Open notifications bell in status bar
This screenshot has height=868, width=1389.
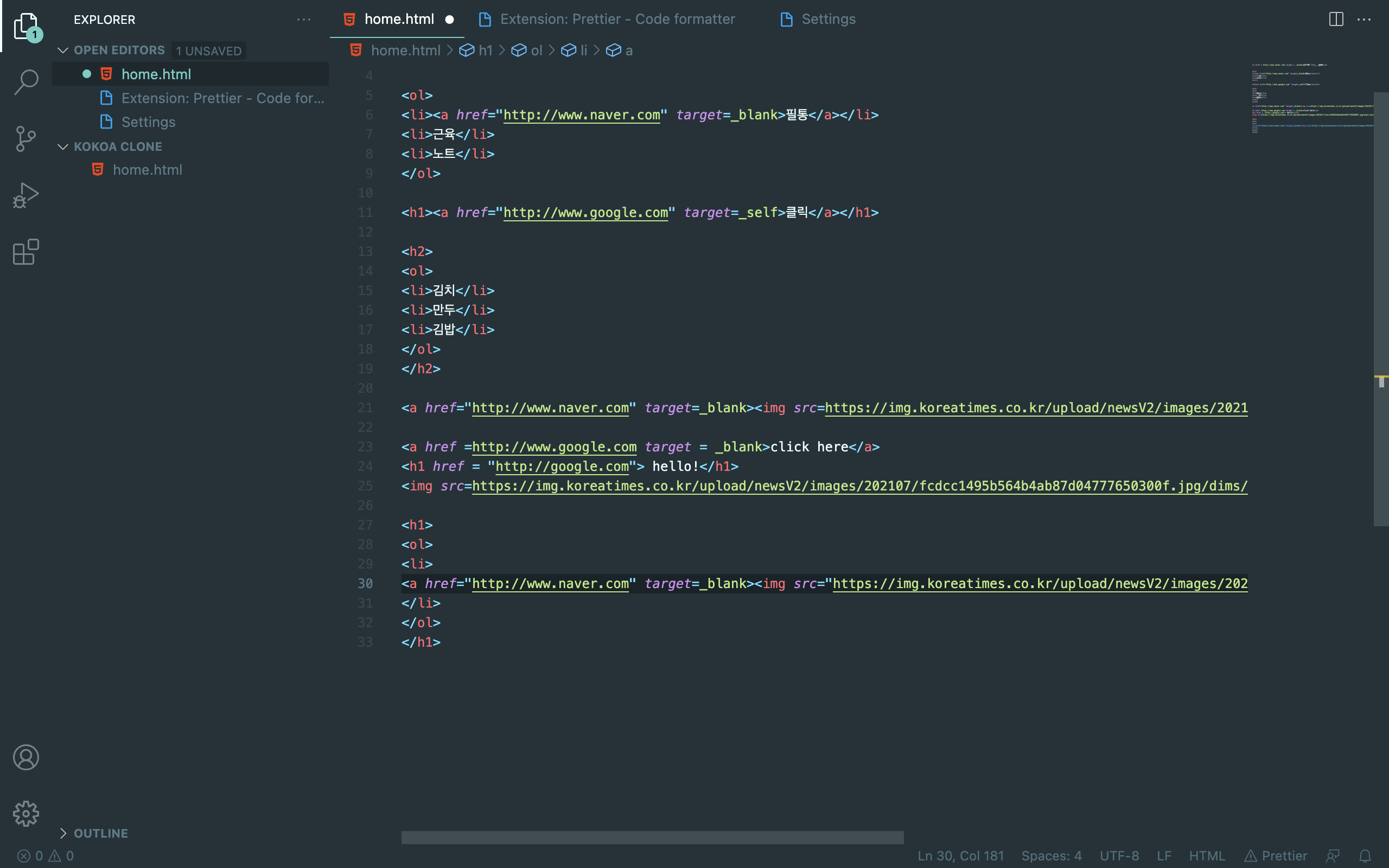[x=1365, y=856]
